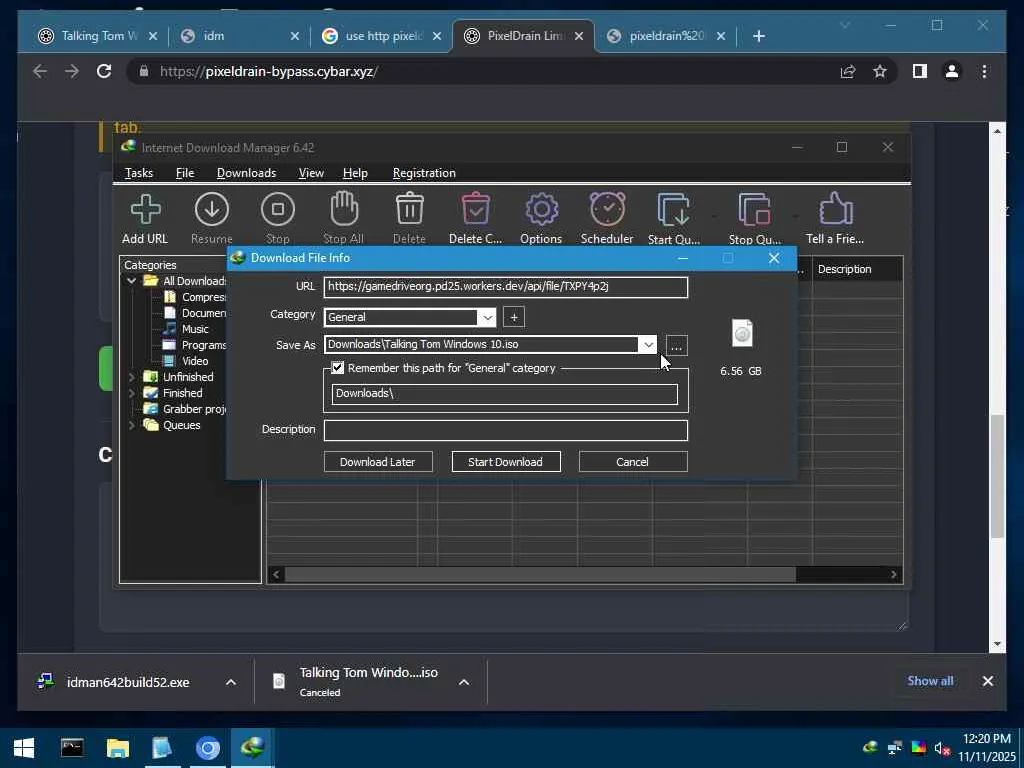Click the Download Later button
This screenshot has height=768, width=1024.
pyautogui.click(x=377, y=462)
